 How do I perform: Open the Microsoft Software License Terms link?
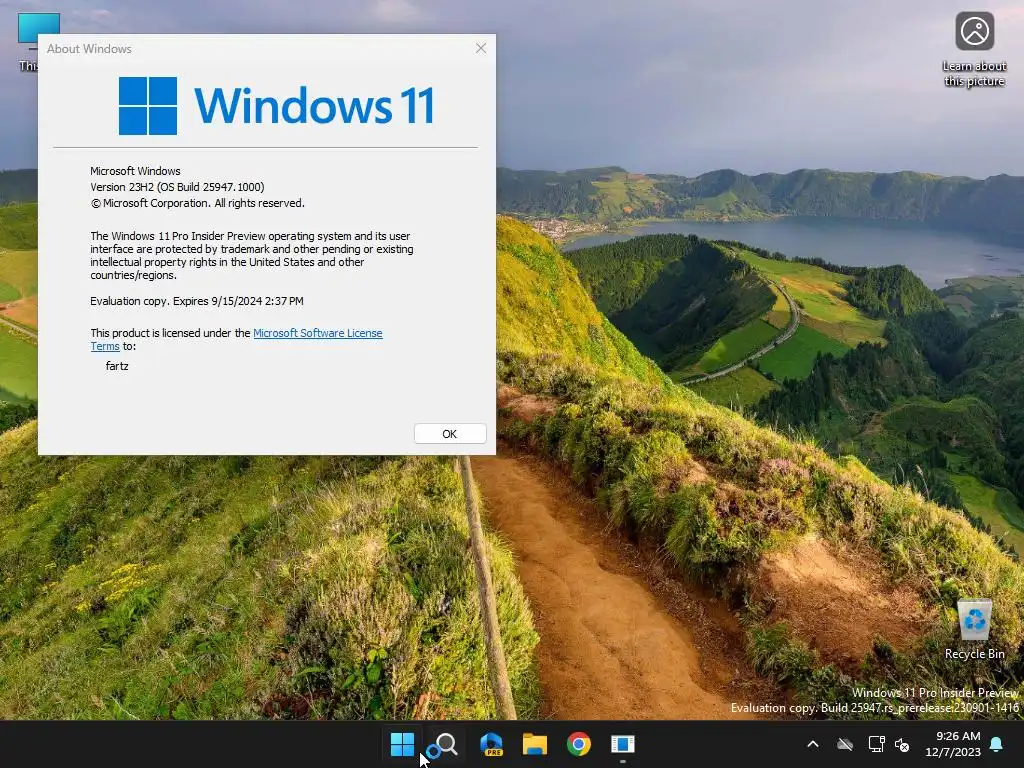pos(317,333)
